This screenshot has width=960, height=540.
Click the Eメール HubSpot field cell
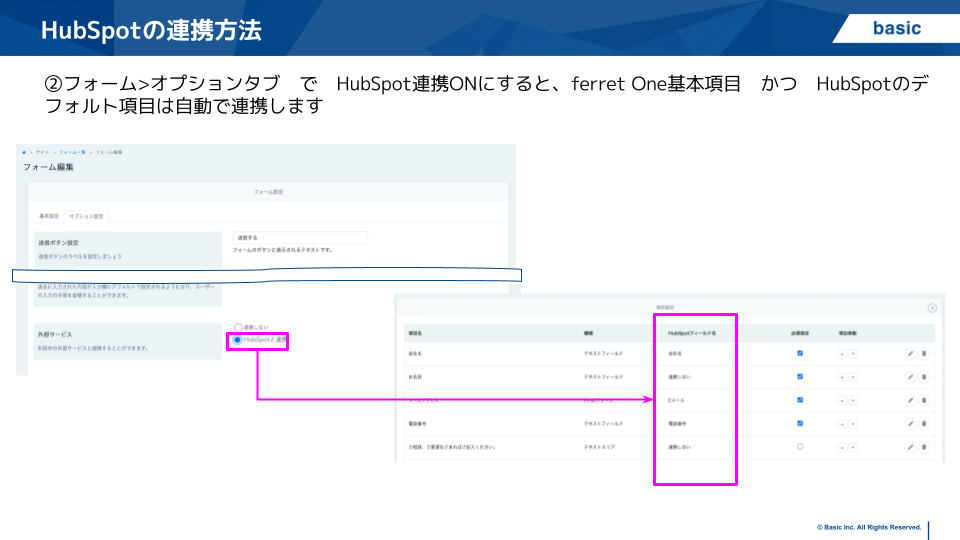pos(676,400)
